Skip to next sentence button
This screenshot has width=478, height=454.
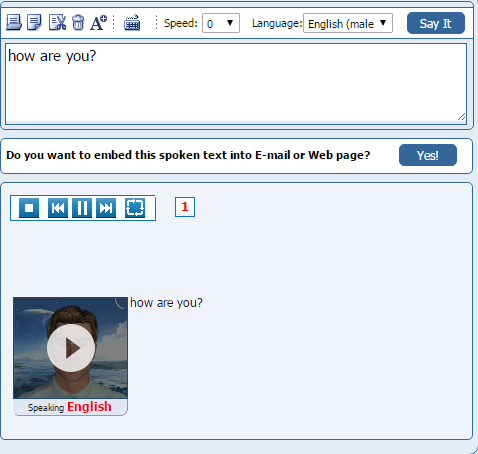coord(106,208)
